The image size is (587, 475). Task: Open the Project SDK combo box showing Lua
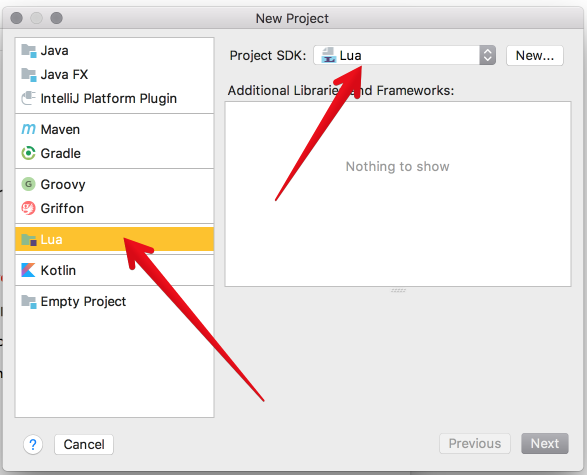pyautogui.click(x=405, y=55)
